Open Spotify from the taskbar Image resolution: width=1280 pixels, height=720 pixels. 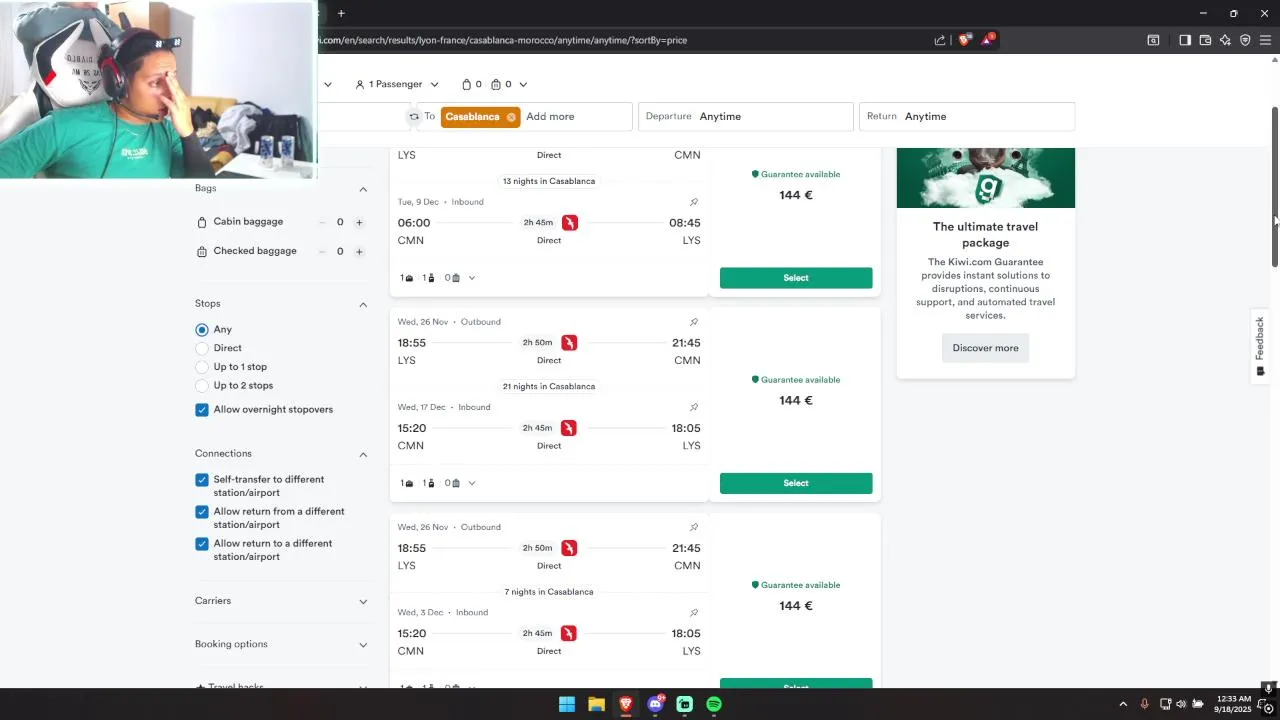pyautogui.click(x=714, y=704)
